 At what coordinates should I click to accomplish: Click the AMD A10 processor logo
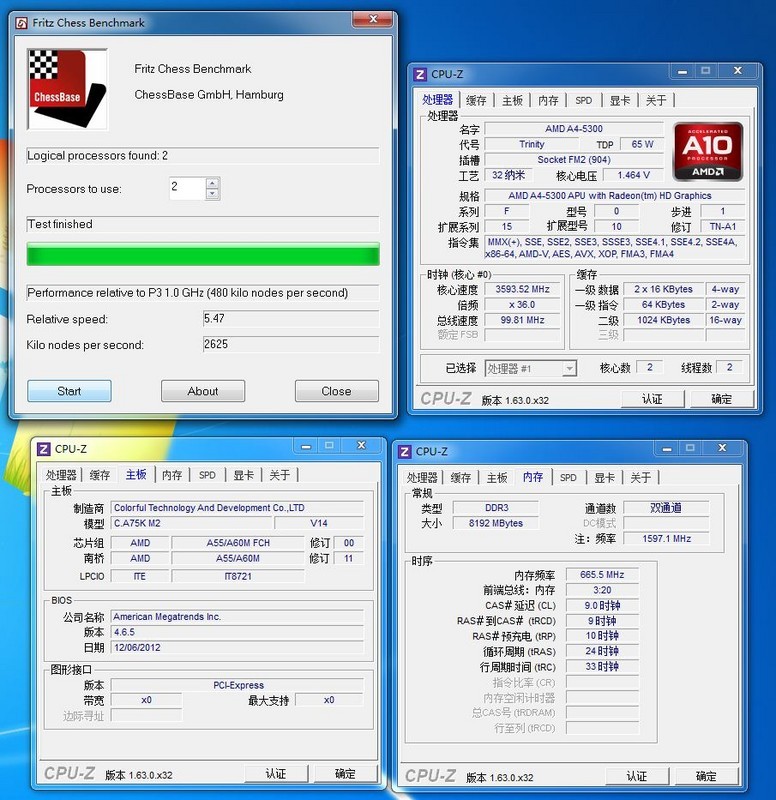click(x=708, y=152)
